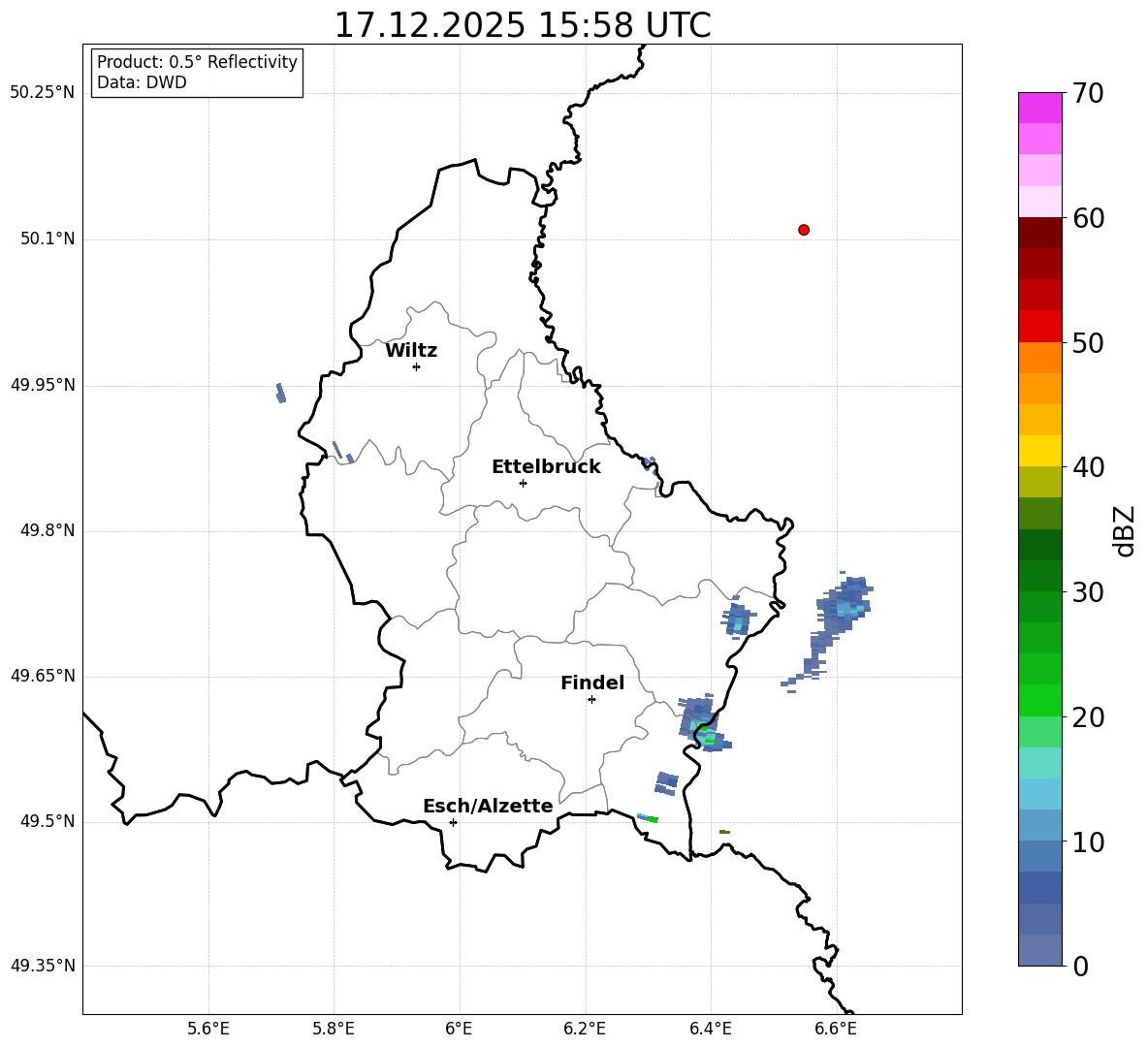Click the 6°E longitude label
Screen dimensions: 1148x1048
(459, 1029)
